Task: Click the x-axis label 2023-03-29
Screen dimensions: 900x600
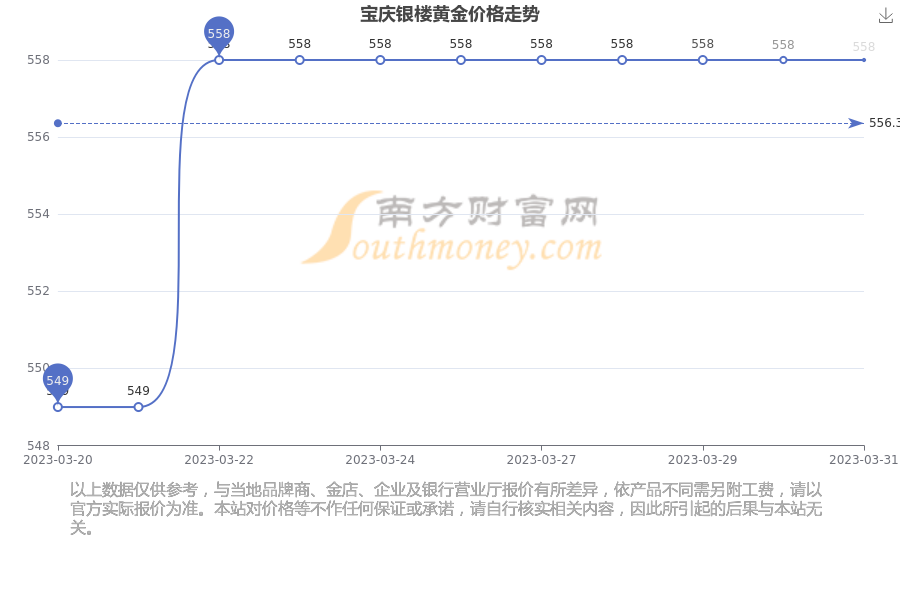Action: [703, 460]
